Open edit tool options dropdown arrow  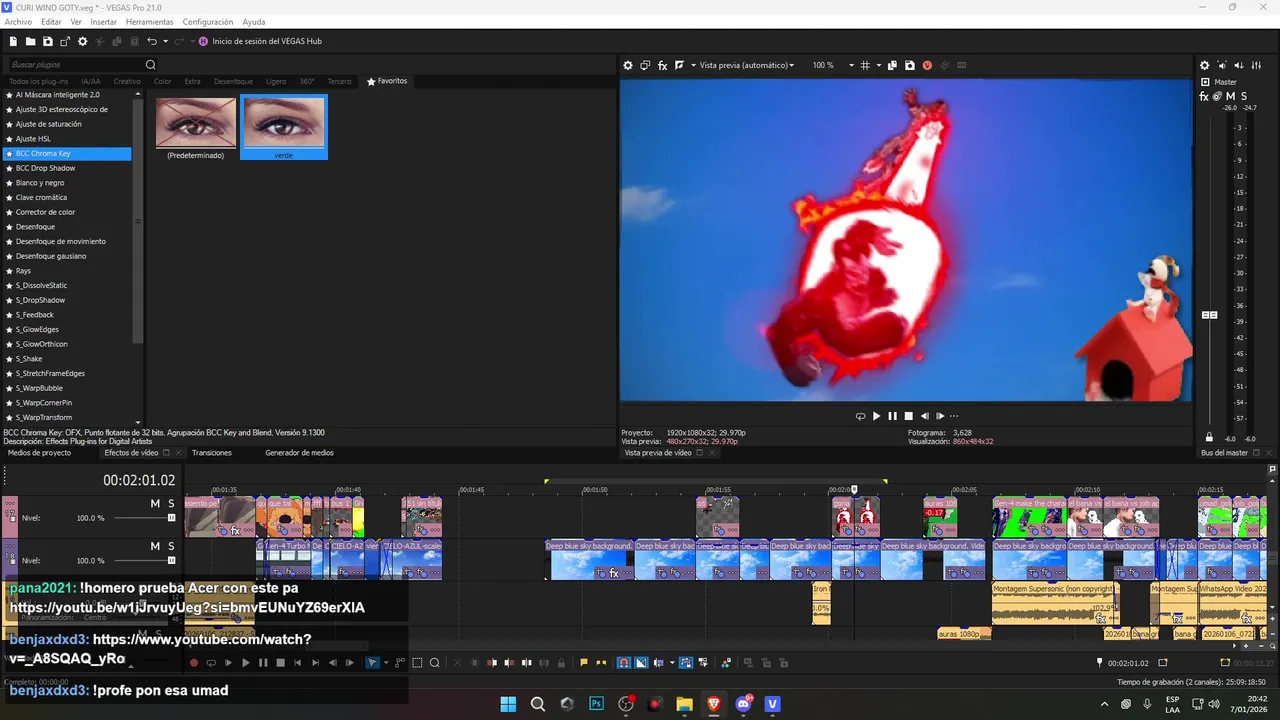pos(386,662)
